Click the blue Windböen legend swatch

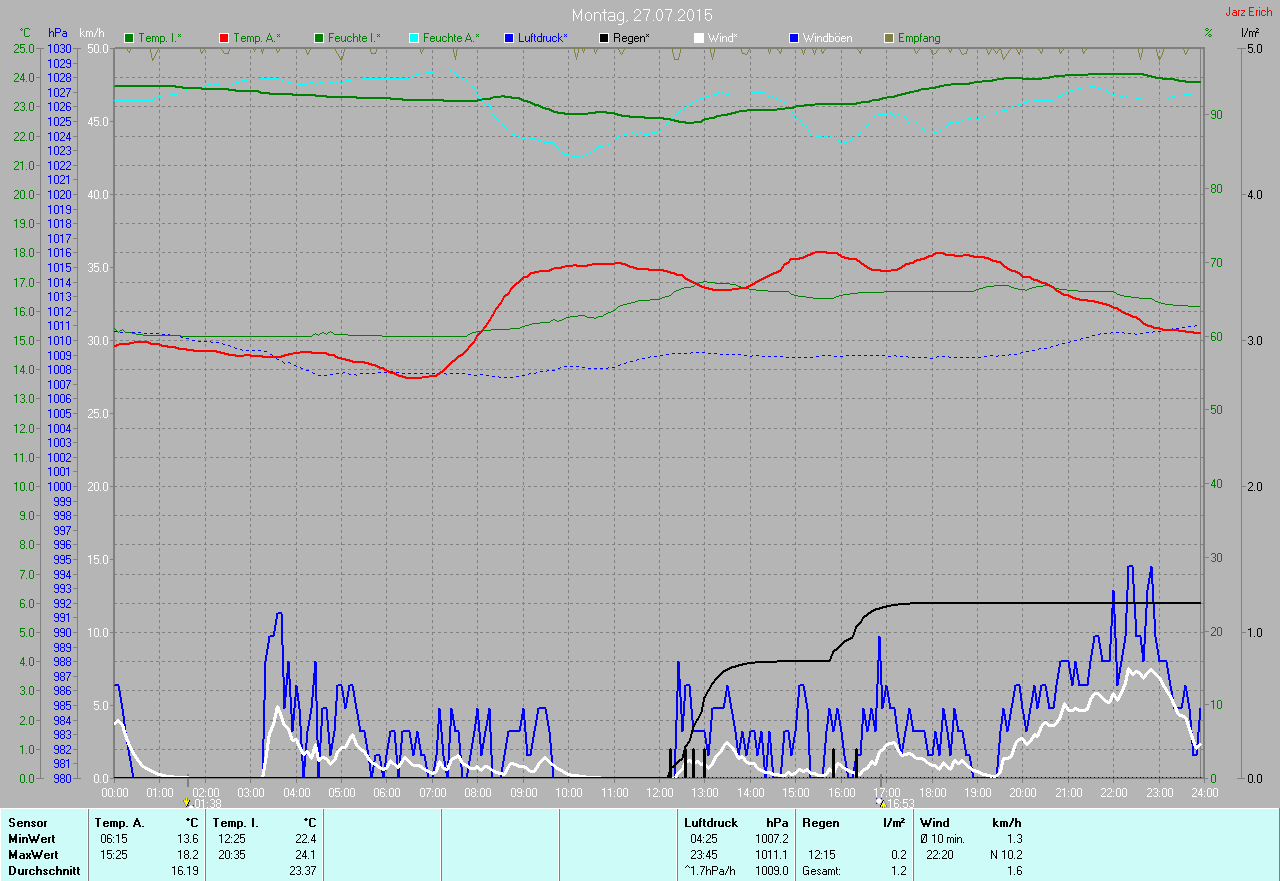[794, 38]
